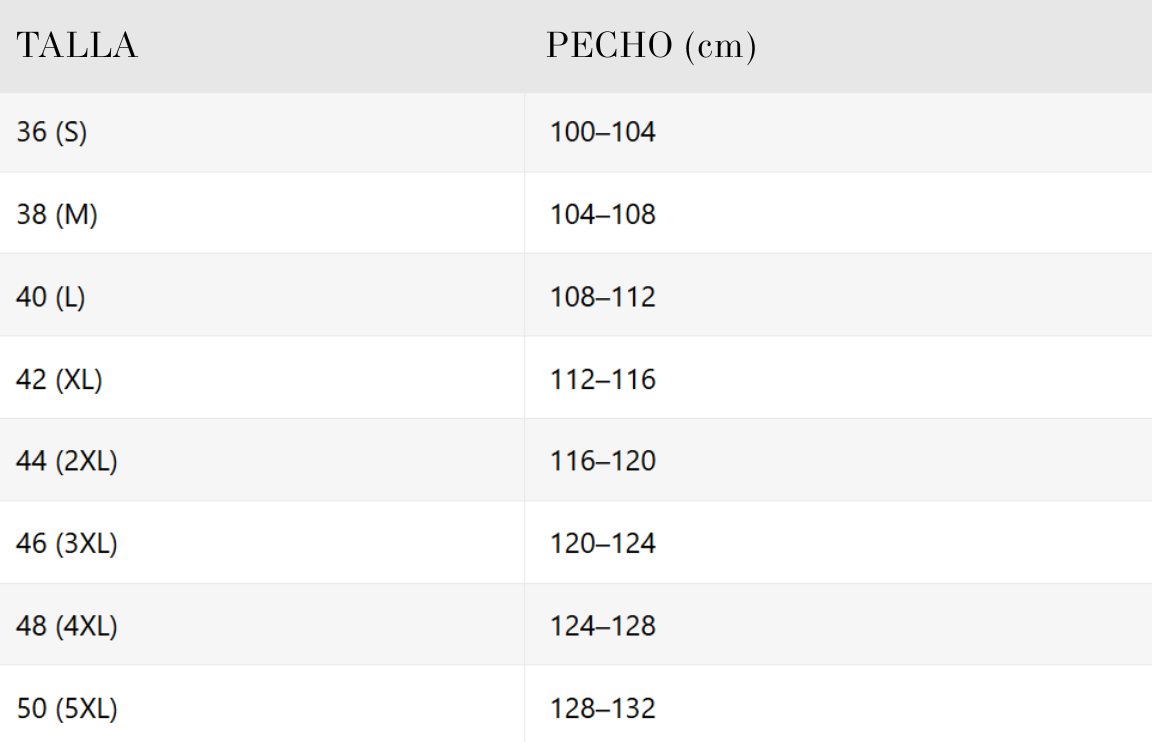Image resolution: width=1152 pixels, height=742 pixels.
Task: Click the TALLA column header
Action: click(77, 46)
